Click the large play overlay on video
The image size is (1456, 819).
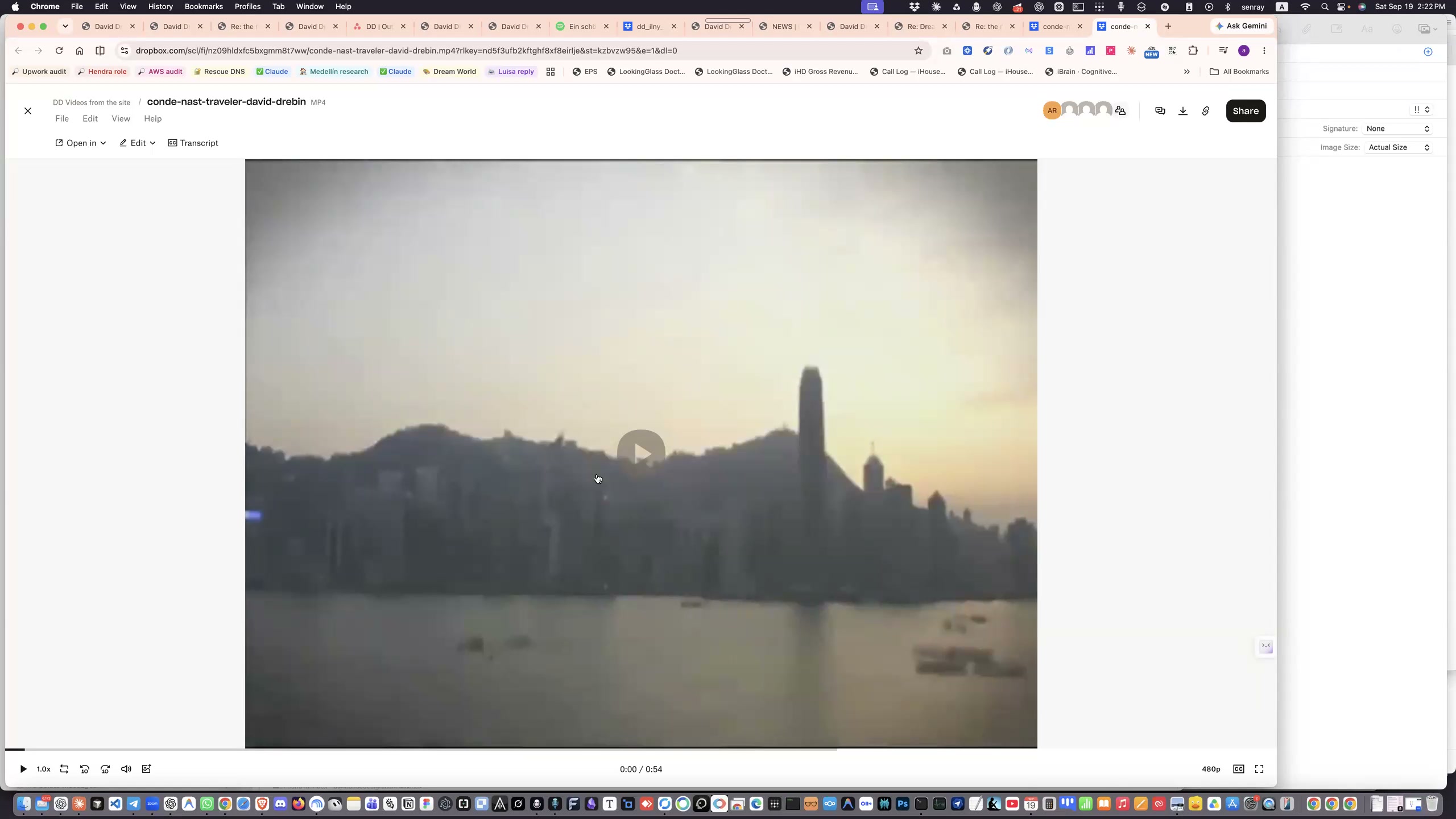(641, 453)
